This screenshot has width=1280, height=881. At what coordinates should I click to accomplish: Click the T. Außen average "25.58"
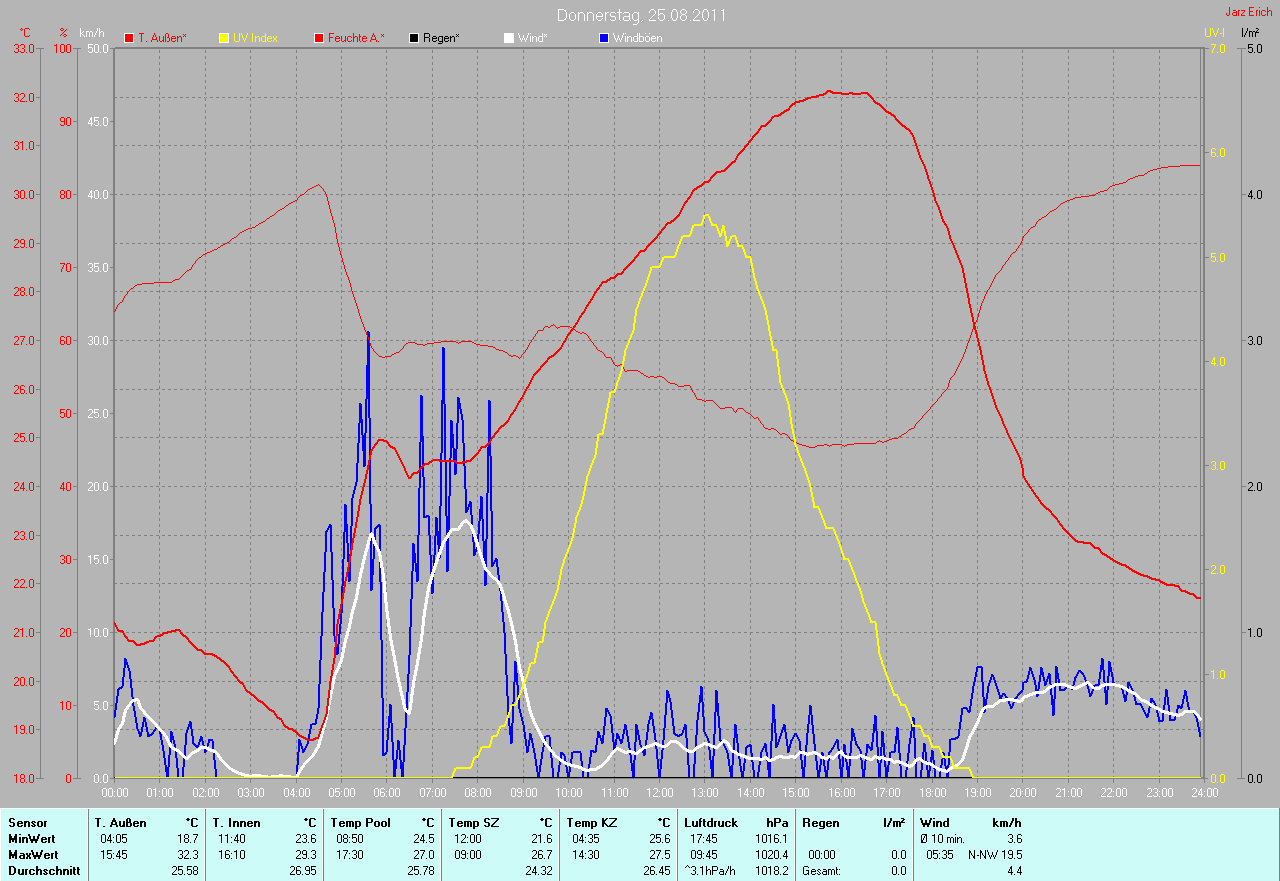(x=185, y=871)
